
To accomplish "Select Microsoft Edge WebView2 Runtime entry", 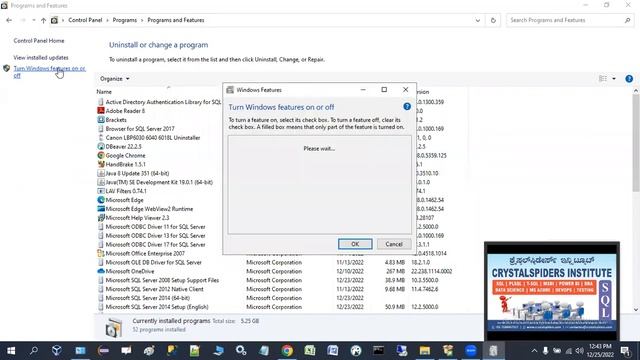I will point(149,209).
